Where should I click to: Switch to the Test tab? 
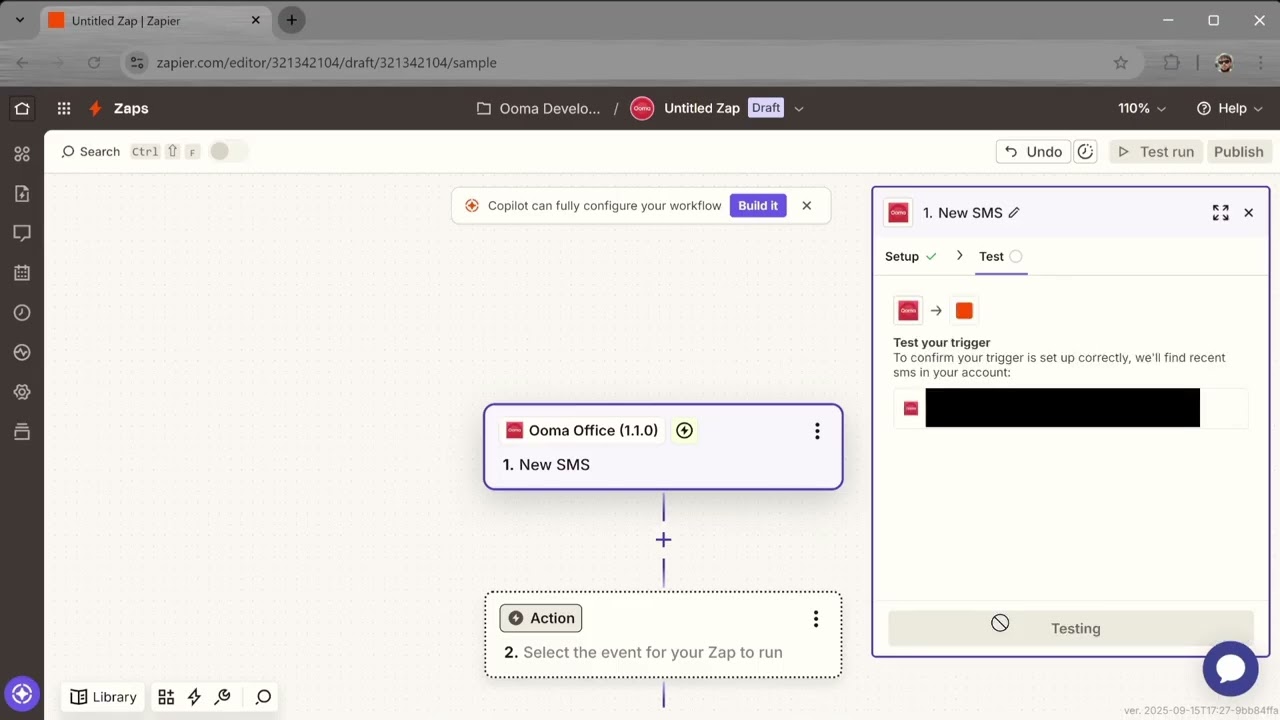1000,256
